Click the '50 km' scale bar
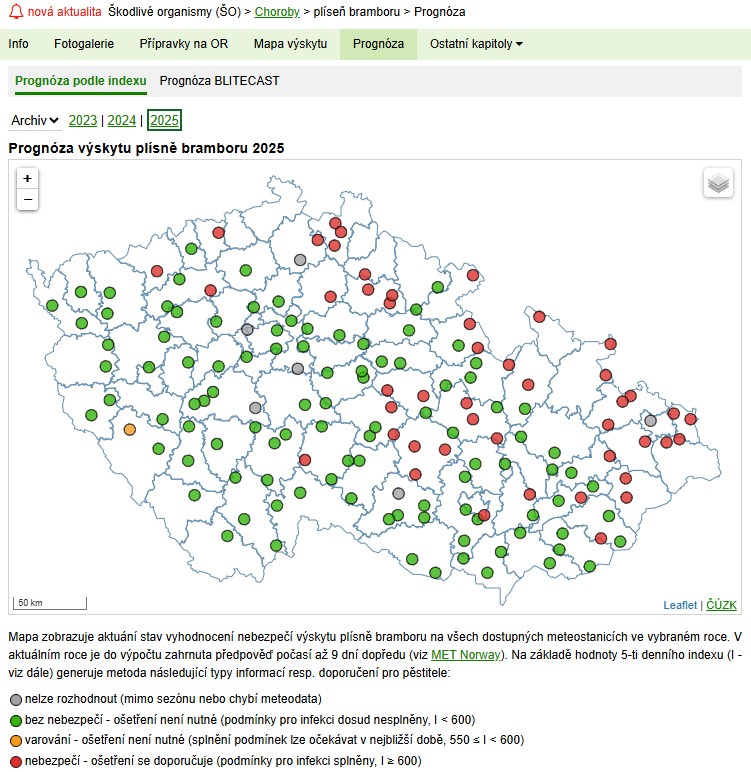751x772 pixels. (50, 603)
